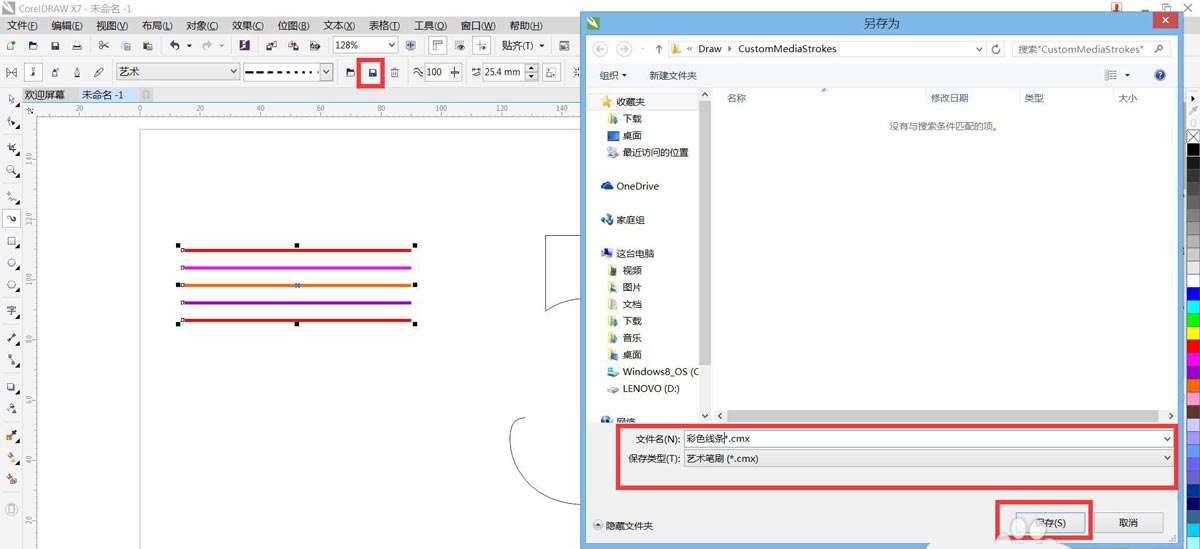Click the 取消 button

click(x=1128, y=523)
